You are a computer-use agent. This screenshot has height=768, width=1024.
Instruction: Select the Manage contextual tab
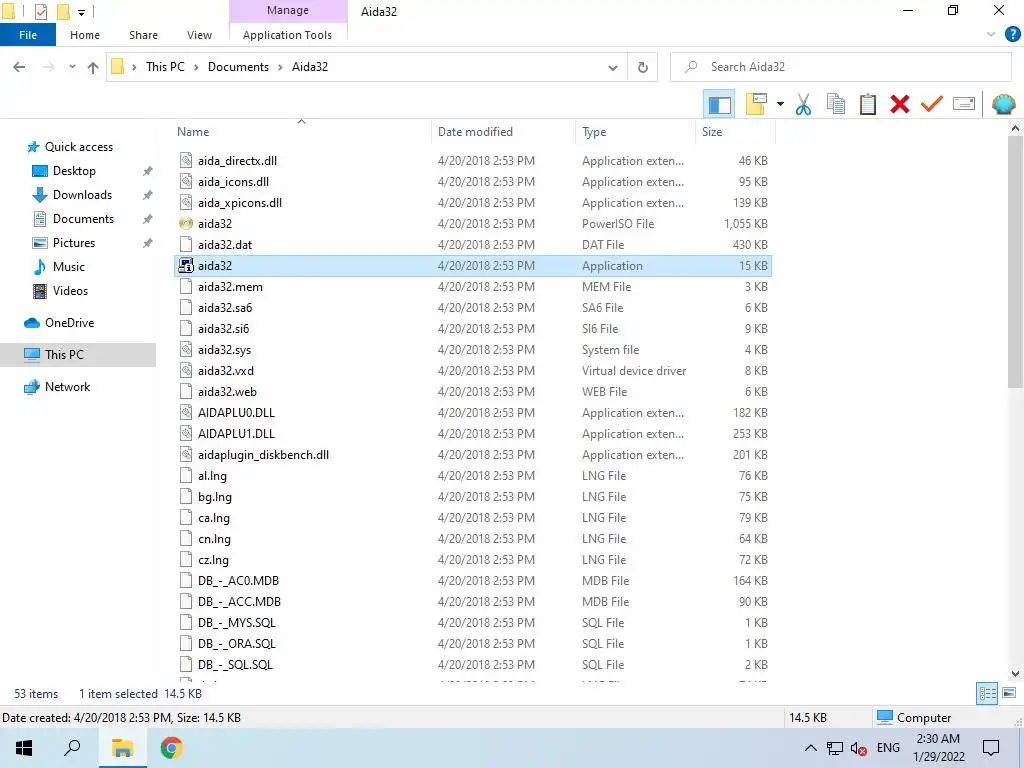(288, 10)
